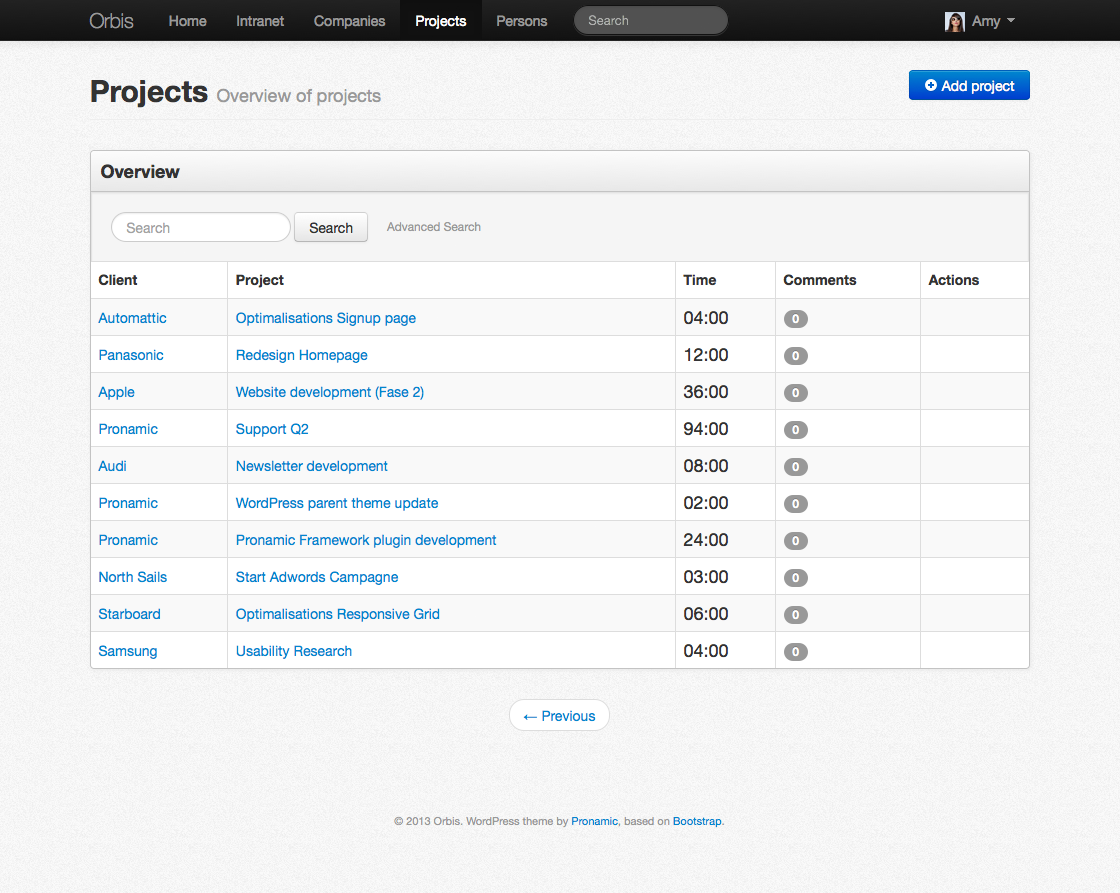The image size is (1120, 893).
Task: Open Redesign Homepage project
Action: 301,355
